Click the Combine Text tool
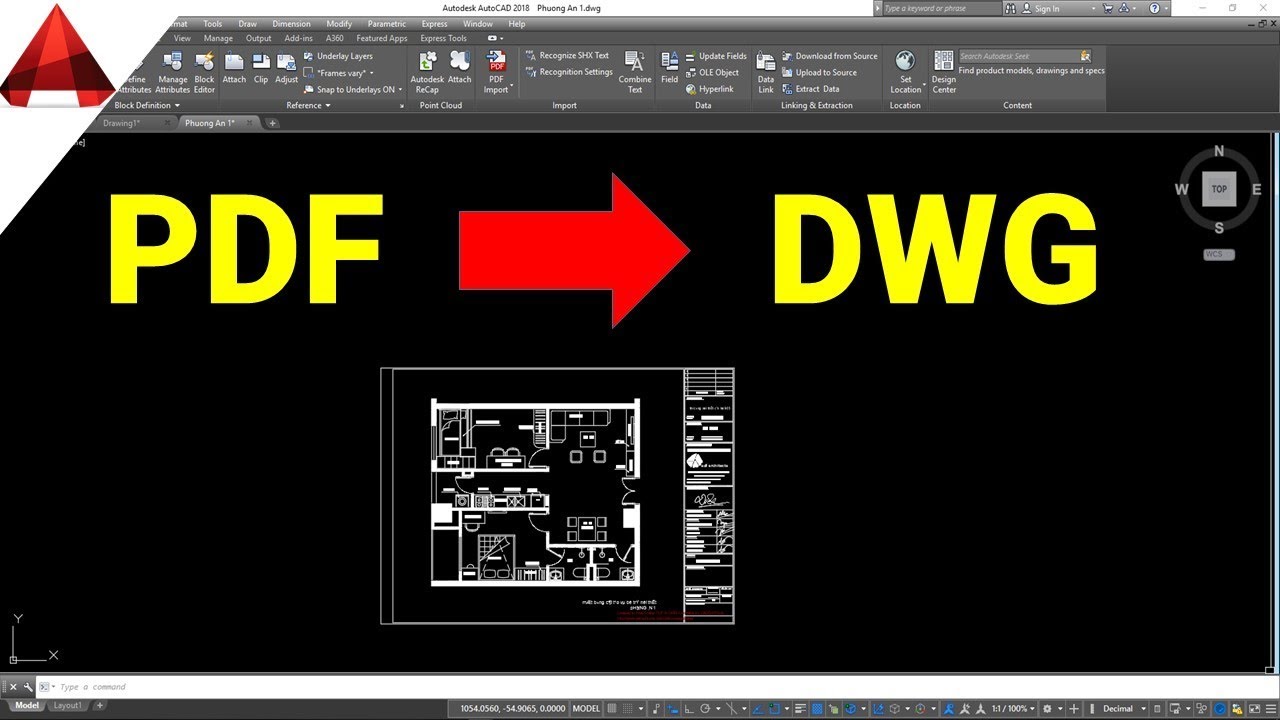The image size is (1280, 720). click(x=635, y=72)
